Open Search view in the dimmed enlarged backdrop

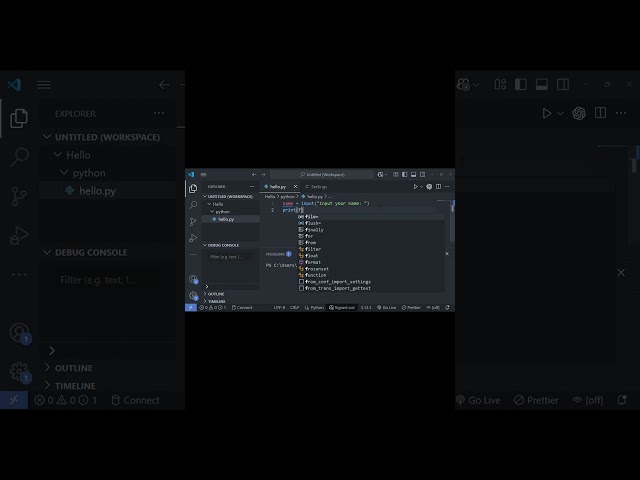19,157
